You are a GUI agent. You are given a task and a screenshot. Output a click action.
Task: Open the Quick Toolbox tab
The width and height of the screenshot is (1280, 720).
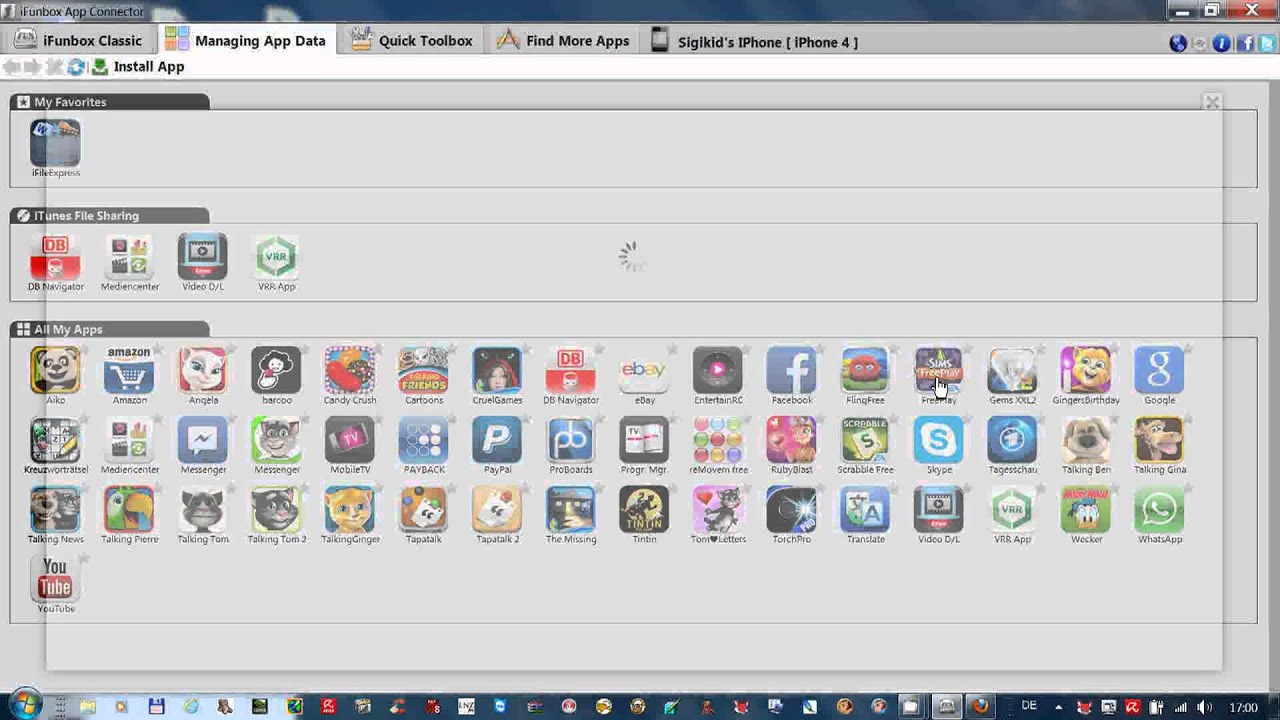coord(411,41)
